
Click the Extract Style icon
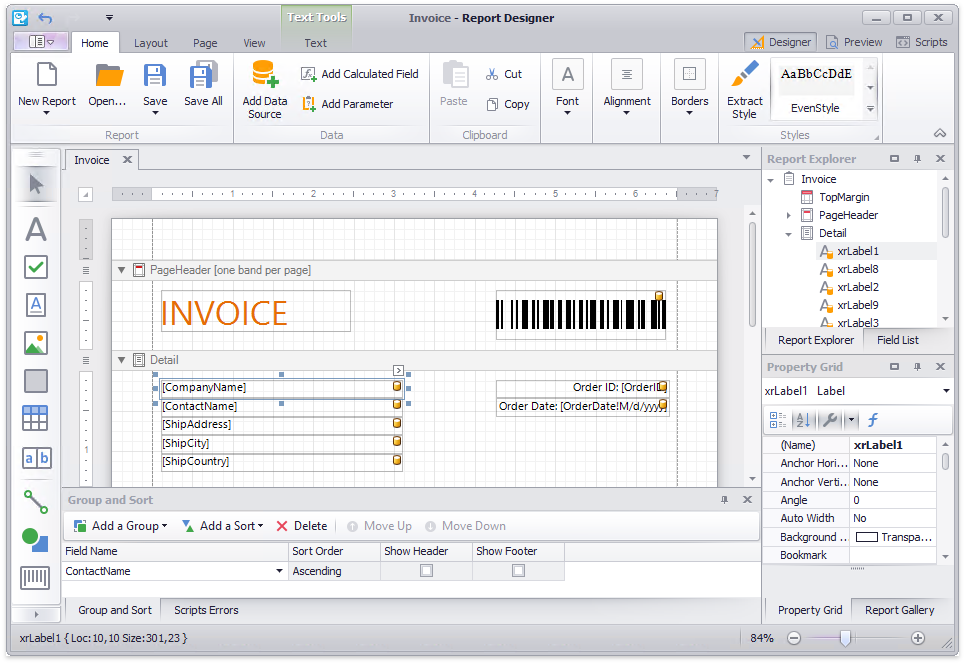click(x=745, y=74)
